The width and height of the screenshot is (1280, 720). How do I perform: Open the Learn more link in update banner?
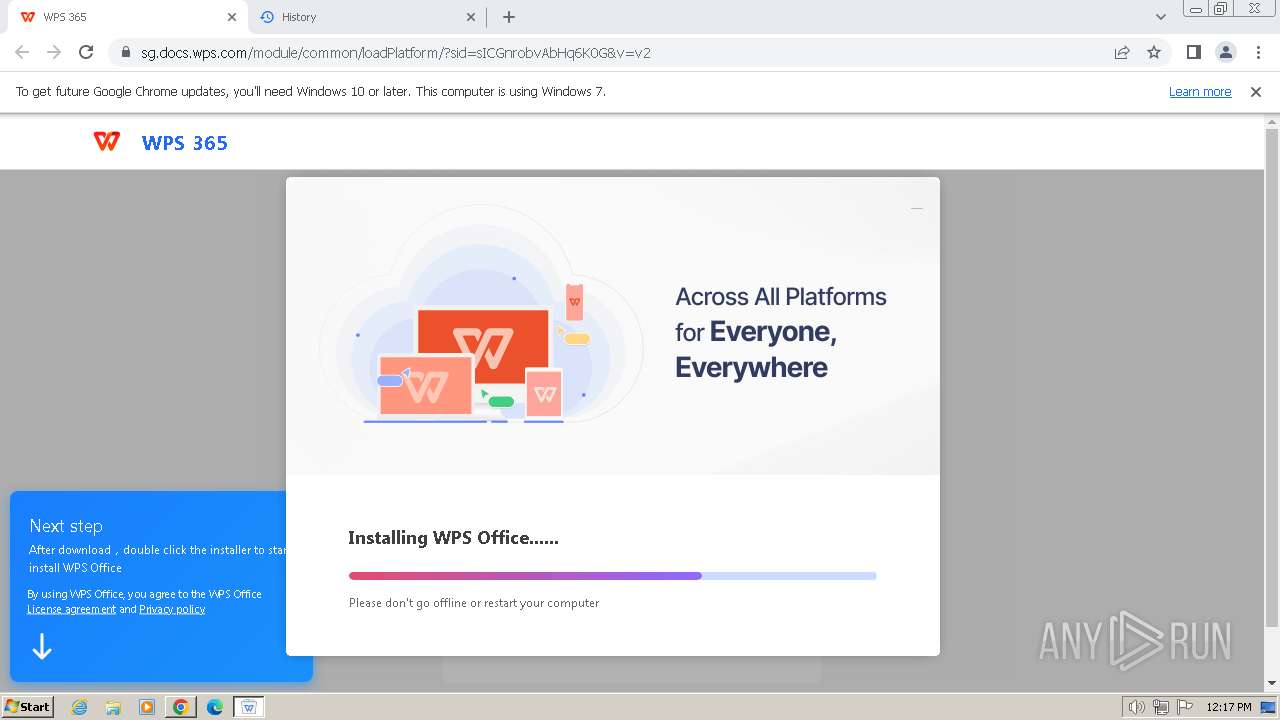coord(1200,92)
